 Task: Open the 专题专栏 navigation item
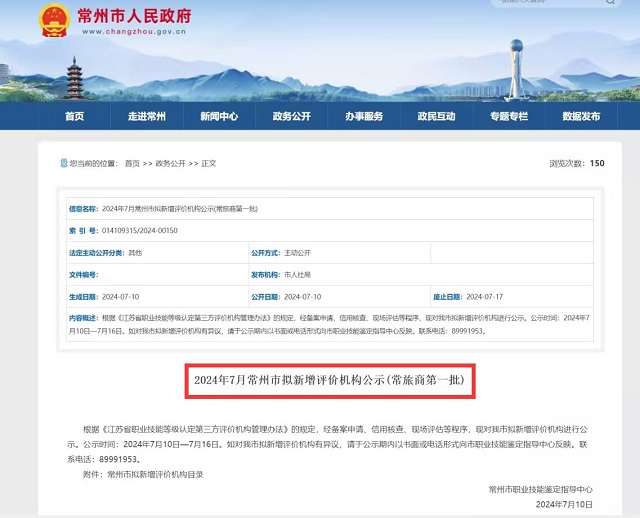click(x=508, y=116)
